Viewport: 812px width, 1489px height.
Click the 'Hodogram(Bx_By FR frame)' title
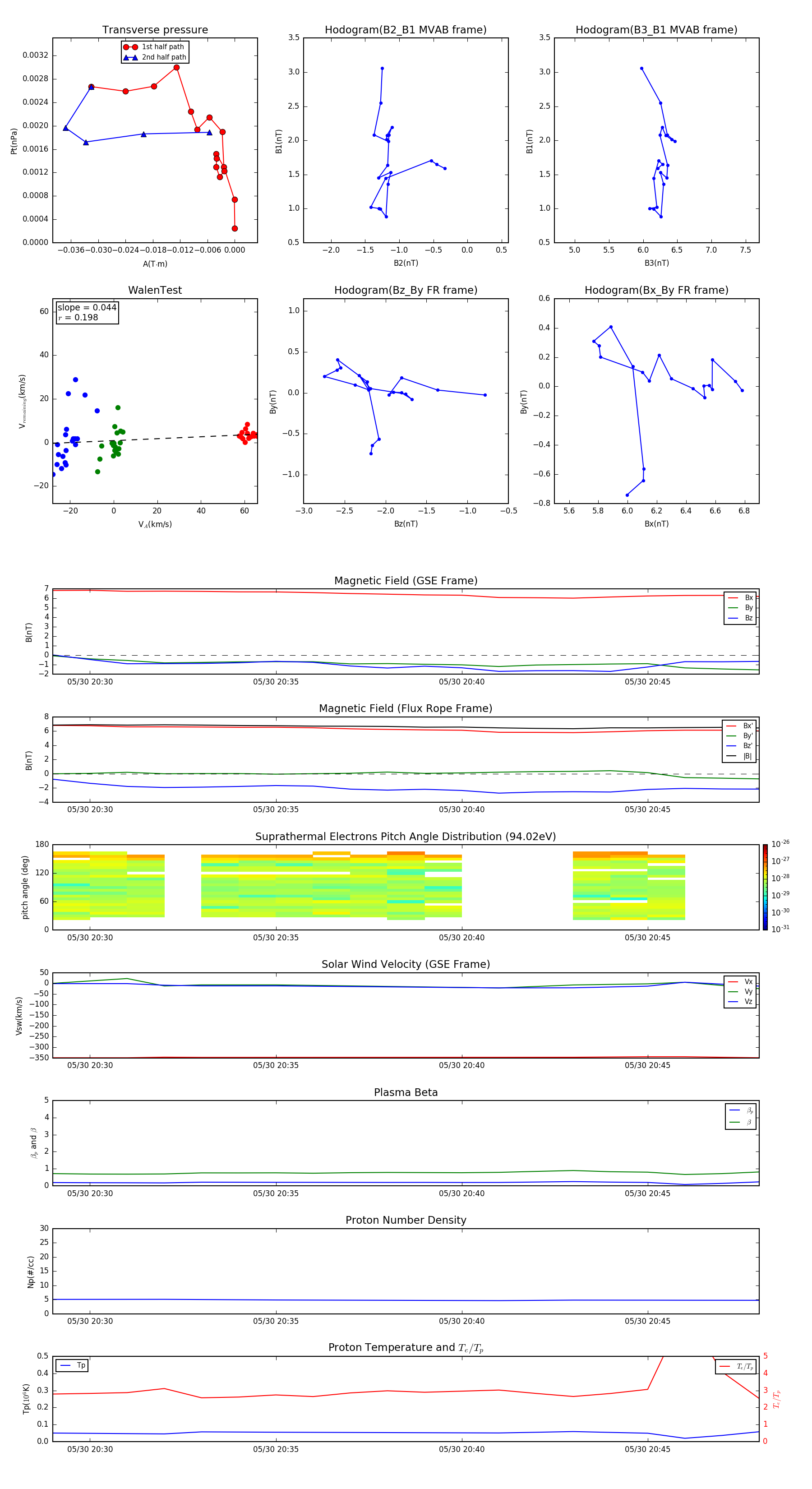pyautogui.click(x=656, y=290)
